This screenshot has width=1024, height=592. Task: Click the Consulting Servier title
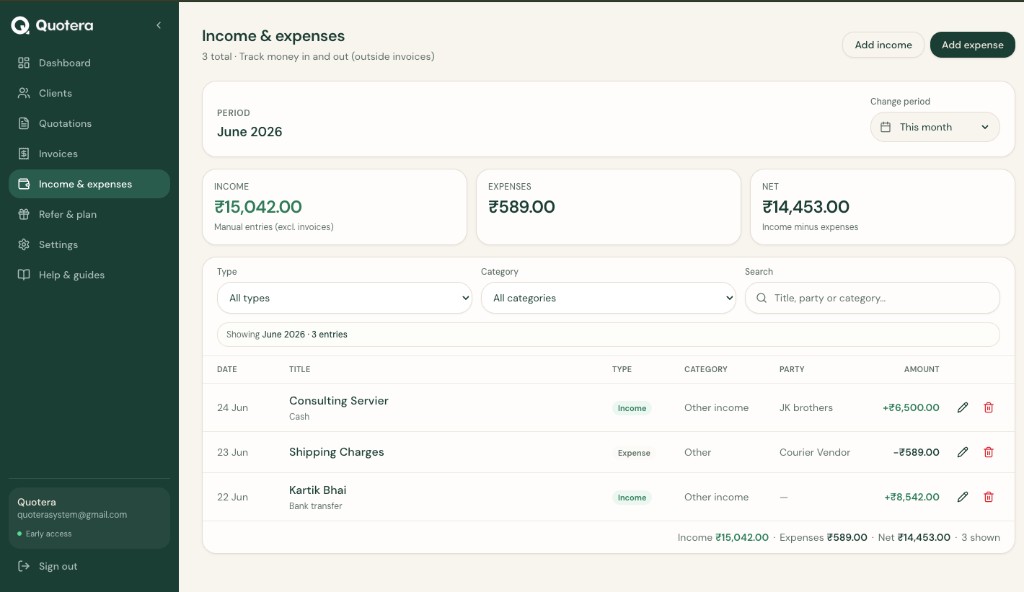pyautogui.click(x=338, y=401)
